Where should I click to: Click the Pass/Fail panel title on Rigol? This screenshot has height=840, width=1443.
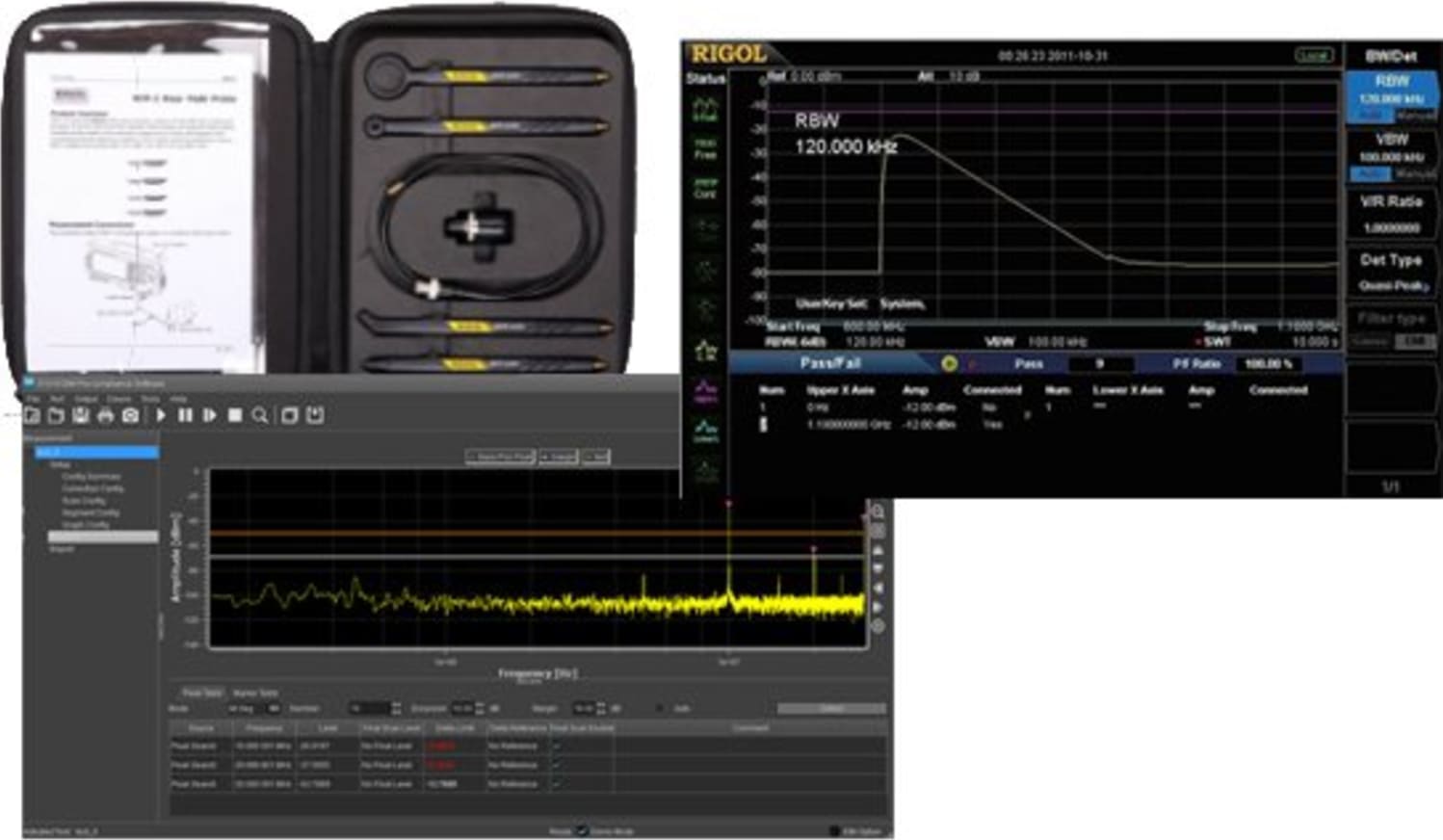(830, 363)
